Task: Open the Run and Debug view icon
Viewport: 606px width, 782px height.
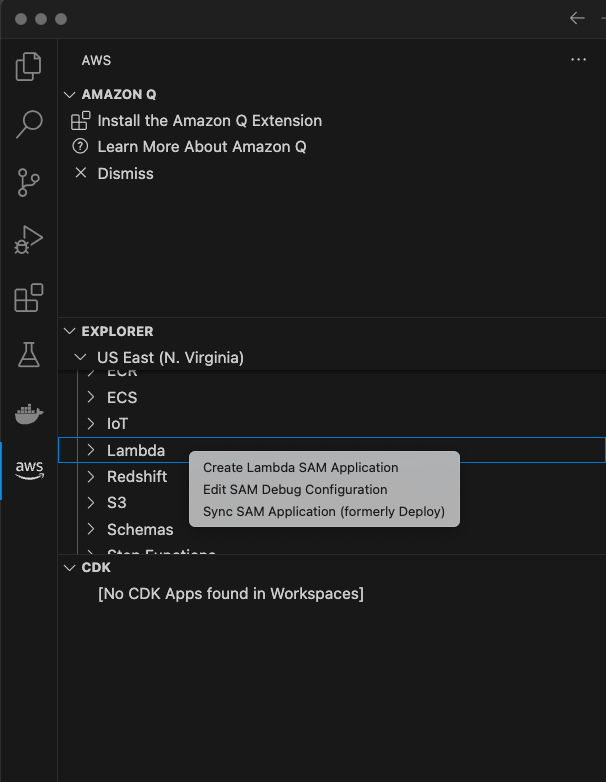Action: [x=28, y=240]
